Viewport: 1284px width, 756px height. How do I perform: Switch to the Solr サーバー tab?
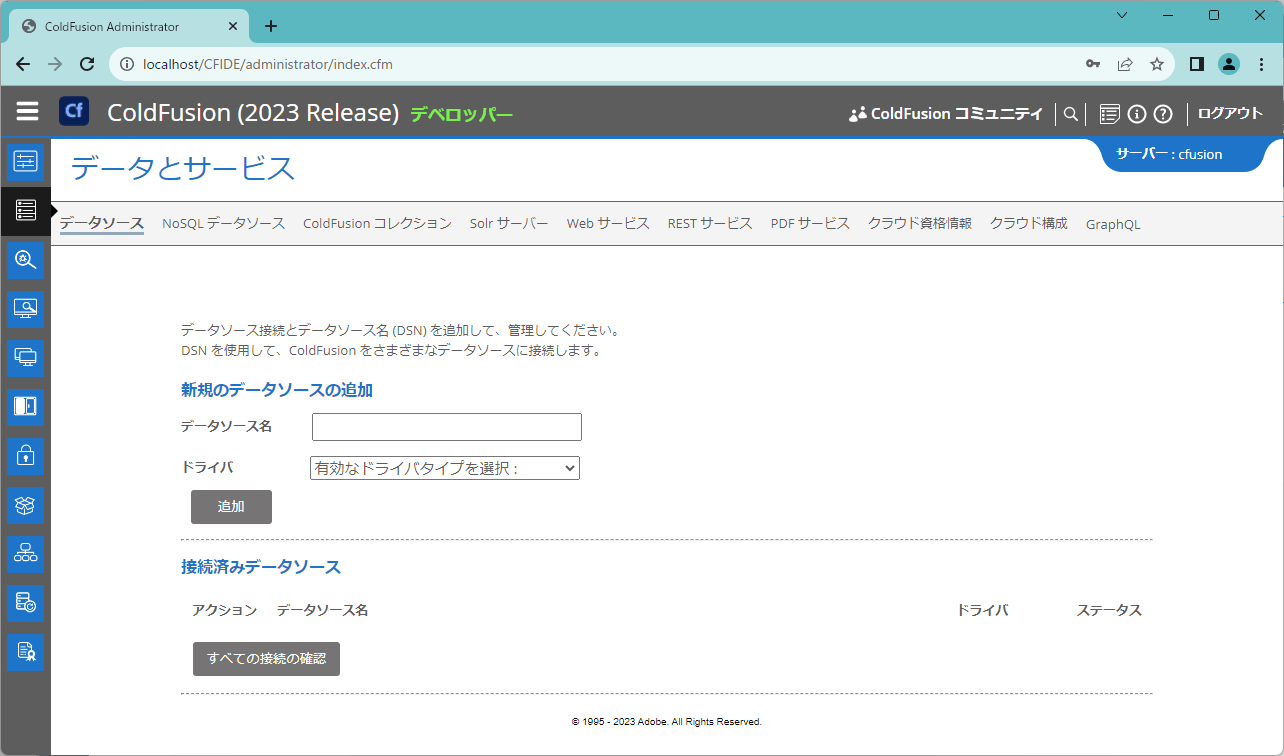point(509,223)
